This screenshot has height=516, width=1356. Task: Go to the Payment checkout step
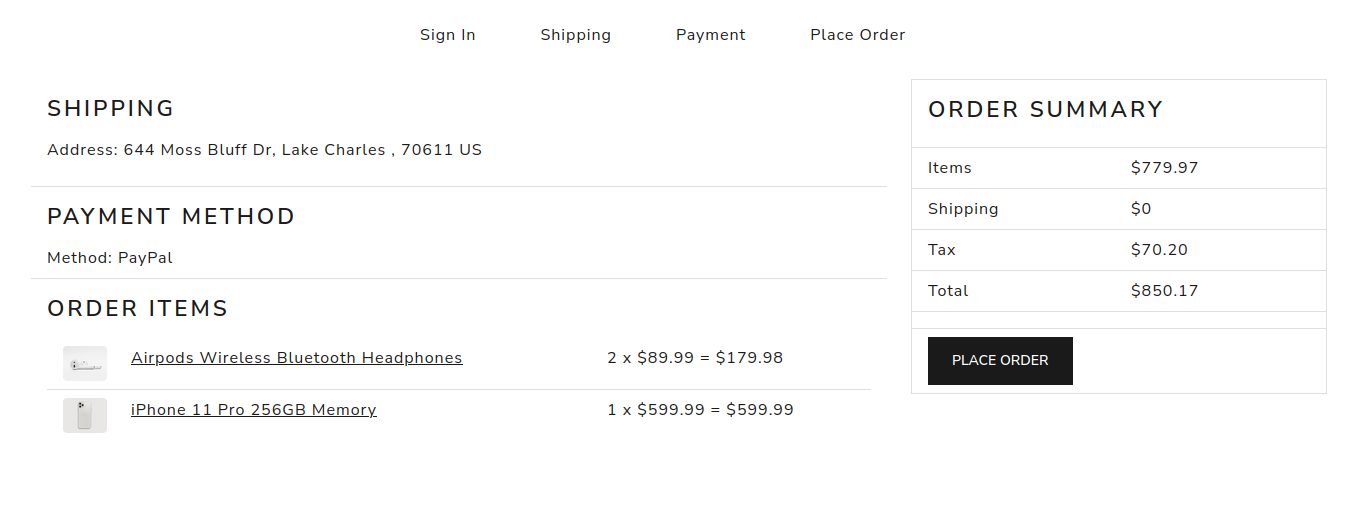711,35
